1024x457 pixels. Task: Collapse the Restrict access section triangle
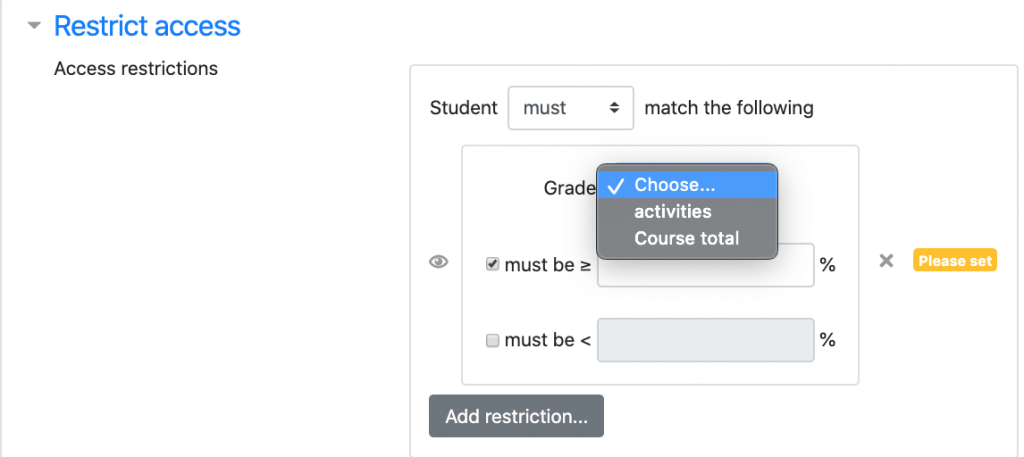click(x=35, y=27)
